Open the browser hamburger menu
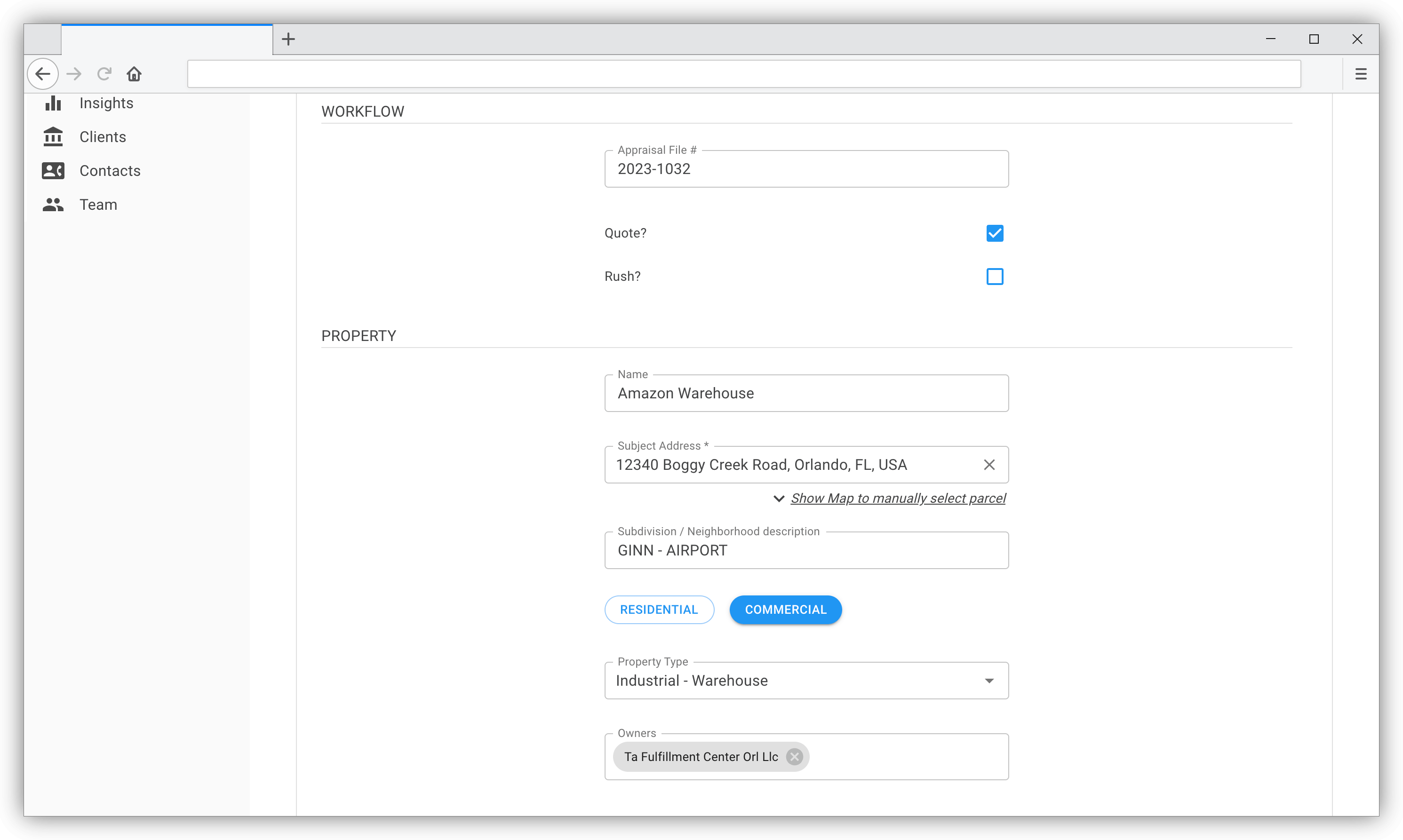The height and width of the screenshot is (840, 1403). pyautogui.click(x=1361, y=74)
